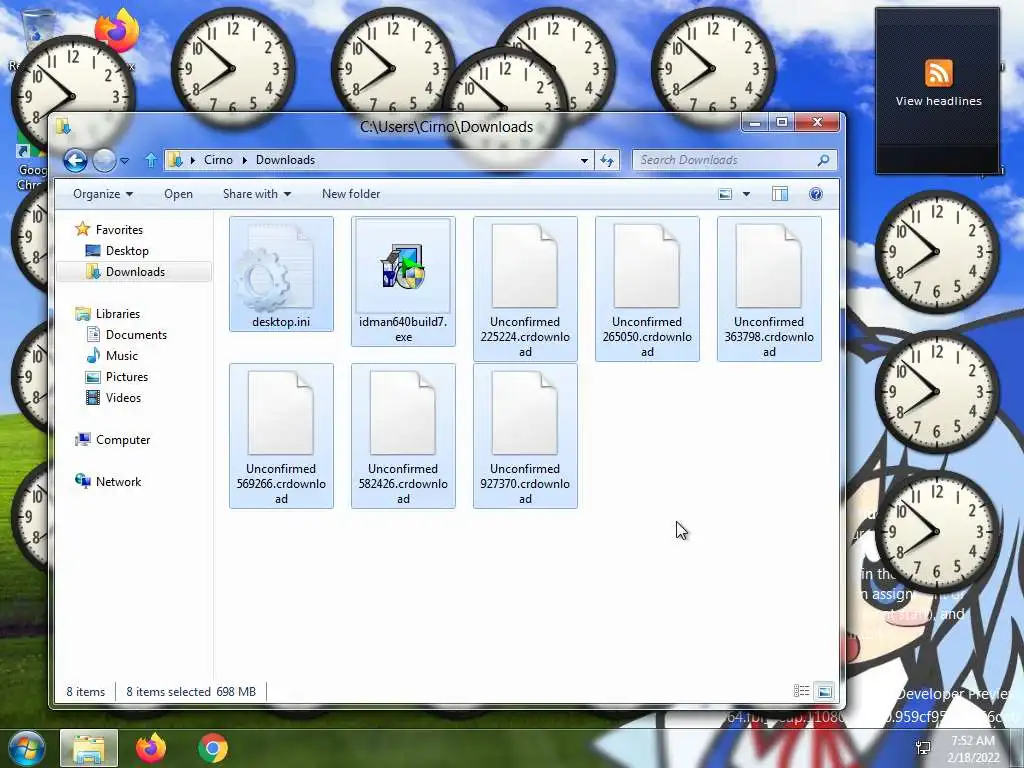Screen dimensions: 1024x768
Task: Switch to details view via status bar icon
Action: [801, 691]
